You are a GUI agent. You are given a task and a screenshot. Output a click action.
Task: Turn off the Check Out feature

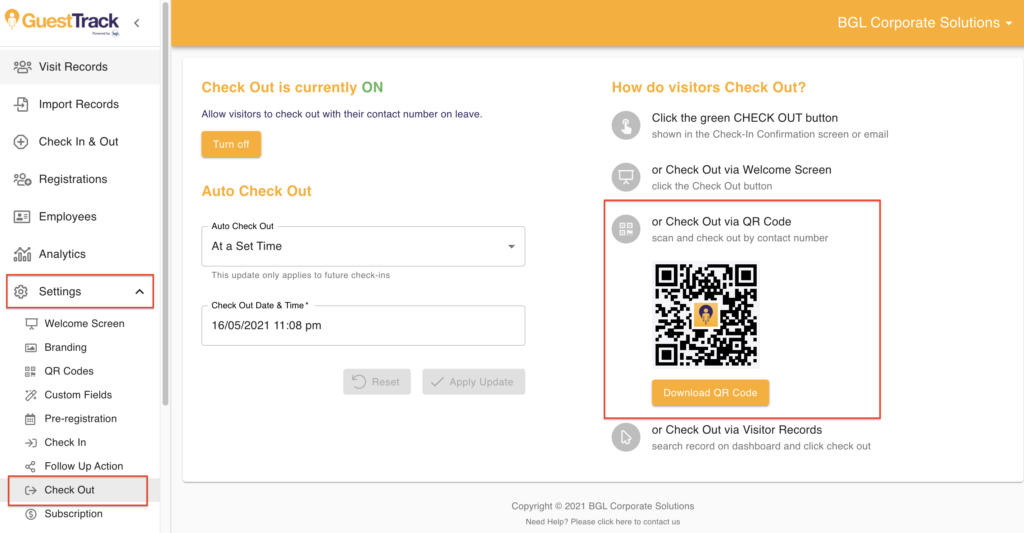pos(231,144)
